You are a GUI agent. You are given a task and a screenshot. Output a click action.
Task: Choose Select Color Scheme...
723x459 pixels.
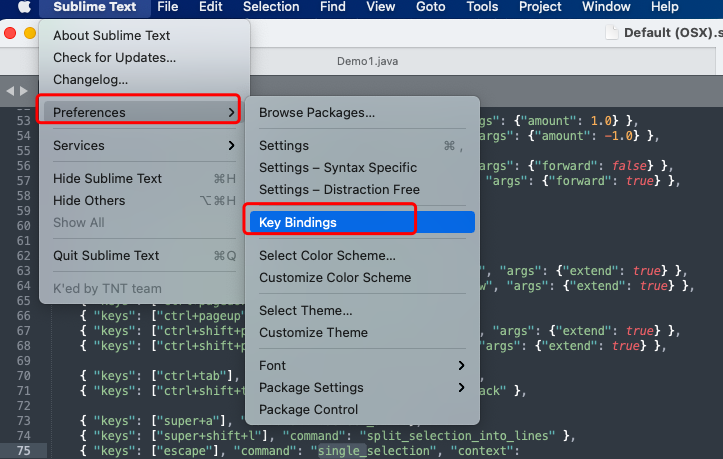click(362, 256)
